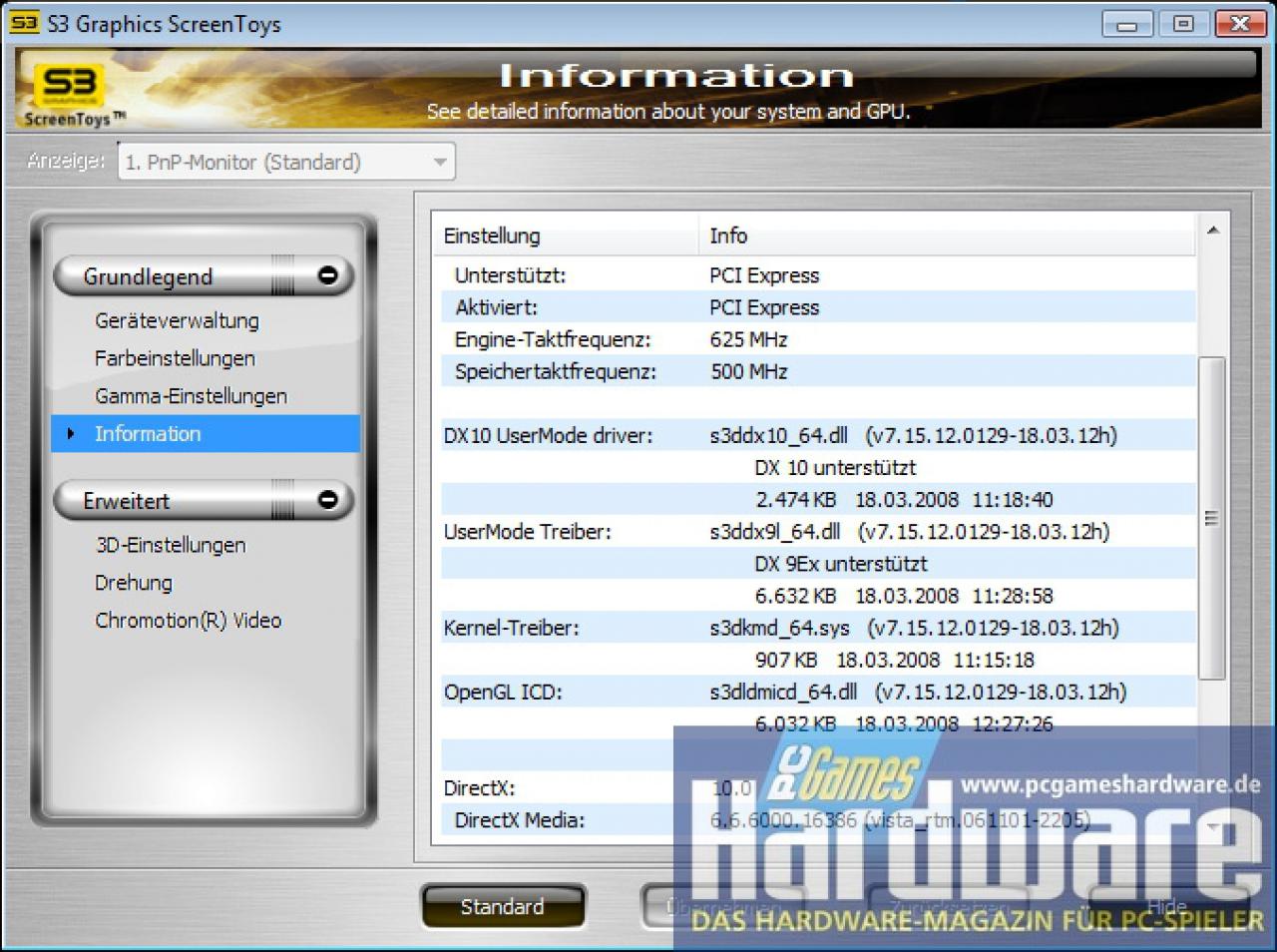Image resolution: width=1277 pixels, height=952 pixels.
Task: Open Geräteverwaltung in the sidebar
Action: pos(177,320)
